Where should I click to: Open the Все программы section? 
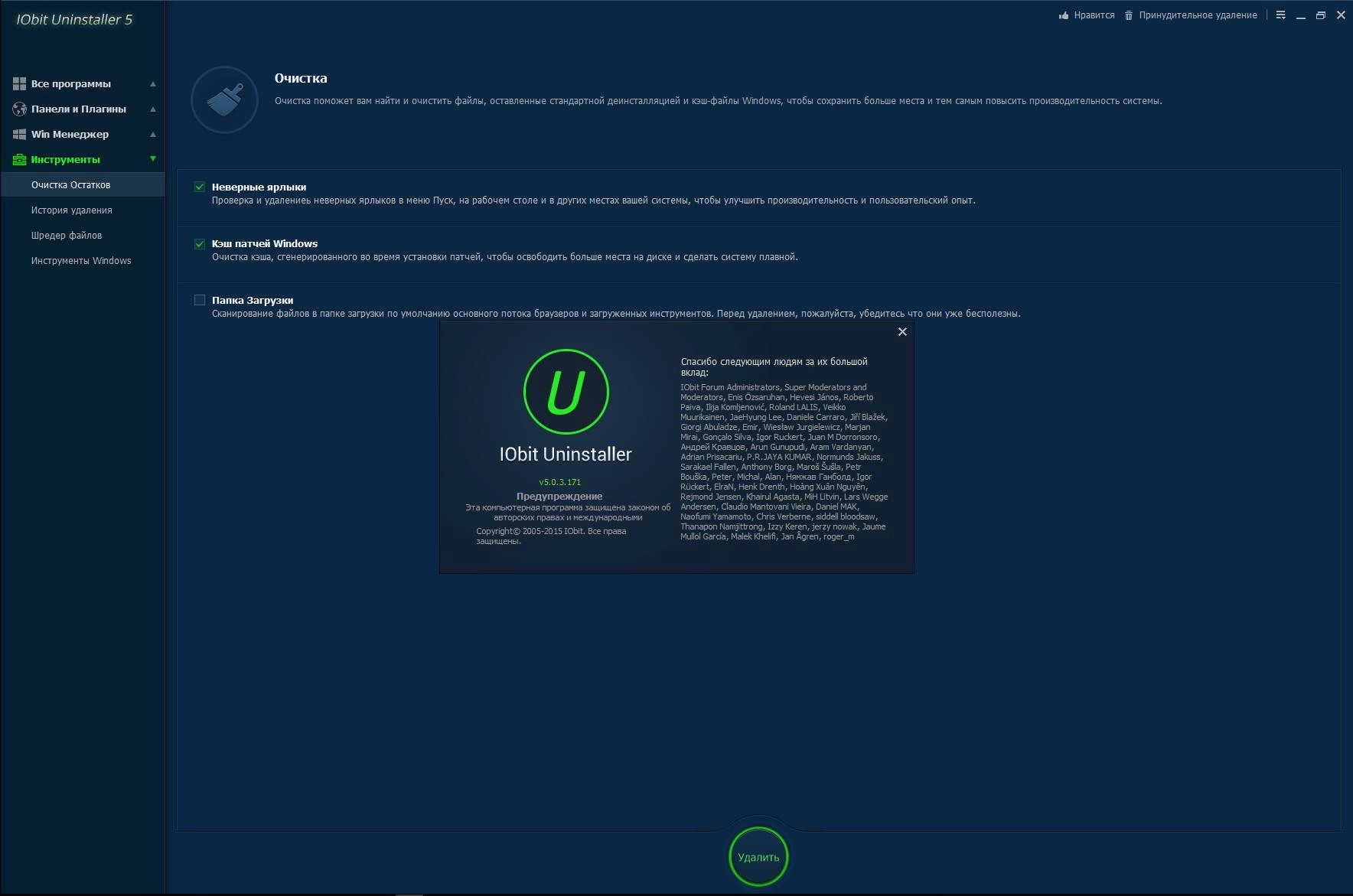coord(71,83)
